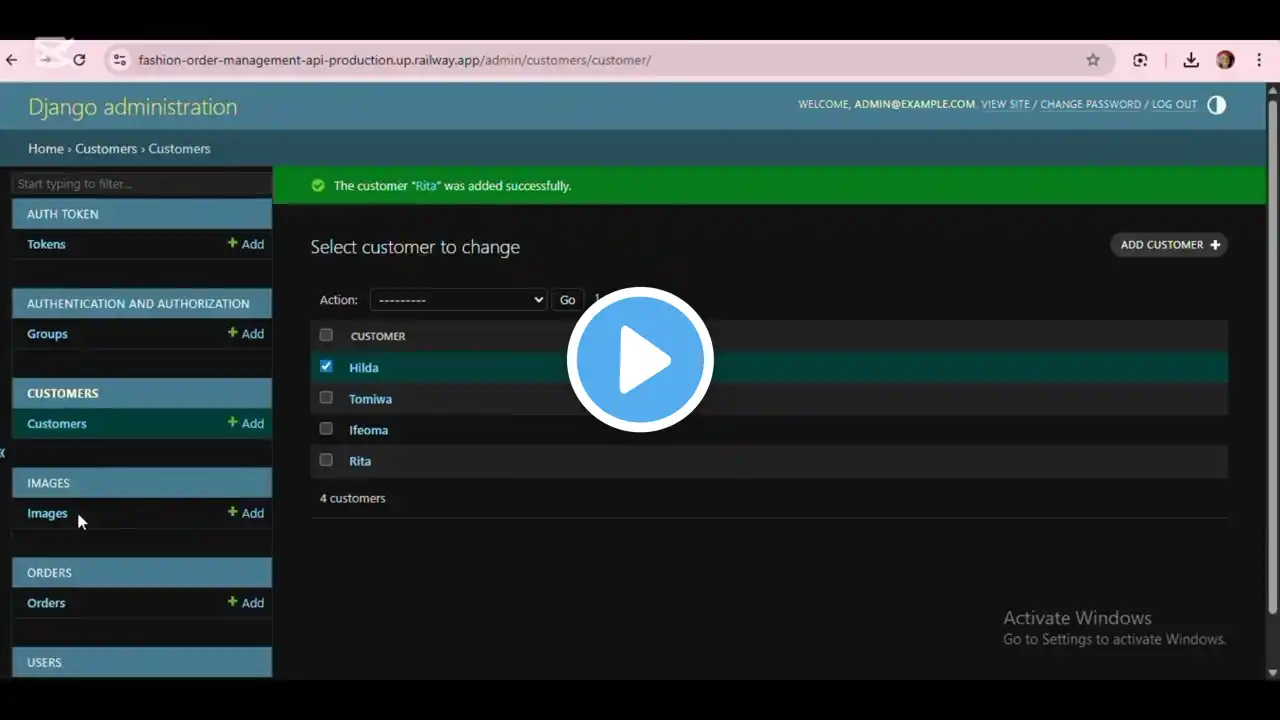This screenshot has width=1280, height=720.
Task: Click the page vertical scrollbar
Action: pyautogui.click(x=1272, y=355)
